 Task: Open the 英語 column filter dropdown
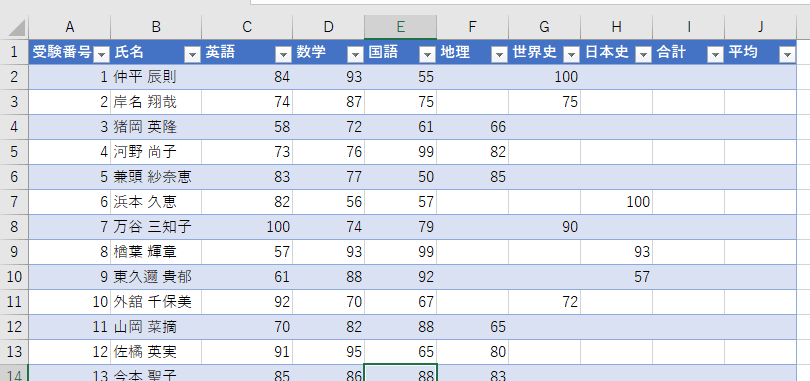coord(283,54)
